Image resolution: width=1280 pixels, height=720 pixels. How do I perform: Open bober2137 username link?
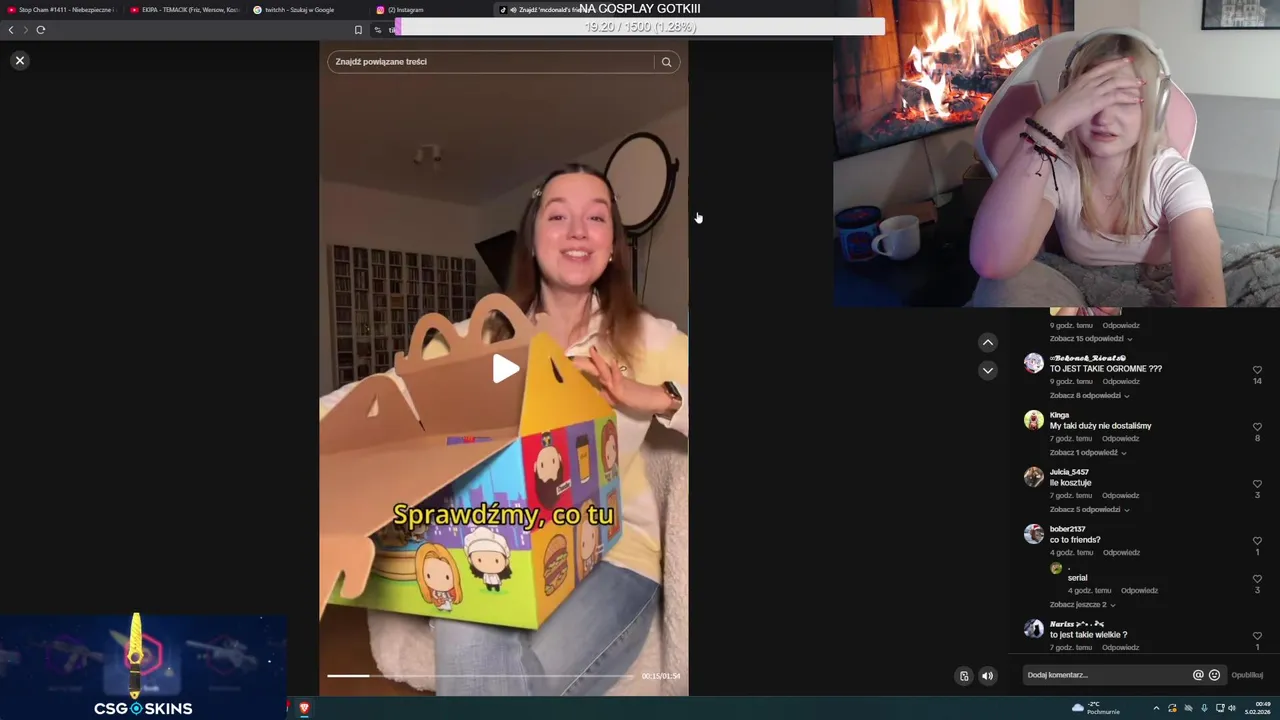pos(1067,529)
